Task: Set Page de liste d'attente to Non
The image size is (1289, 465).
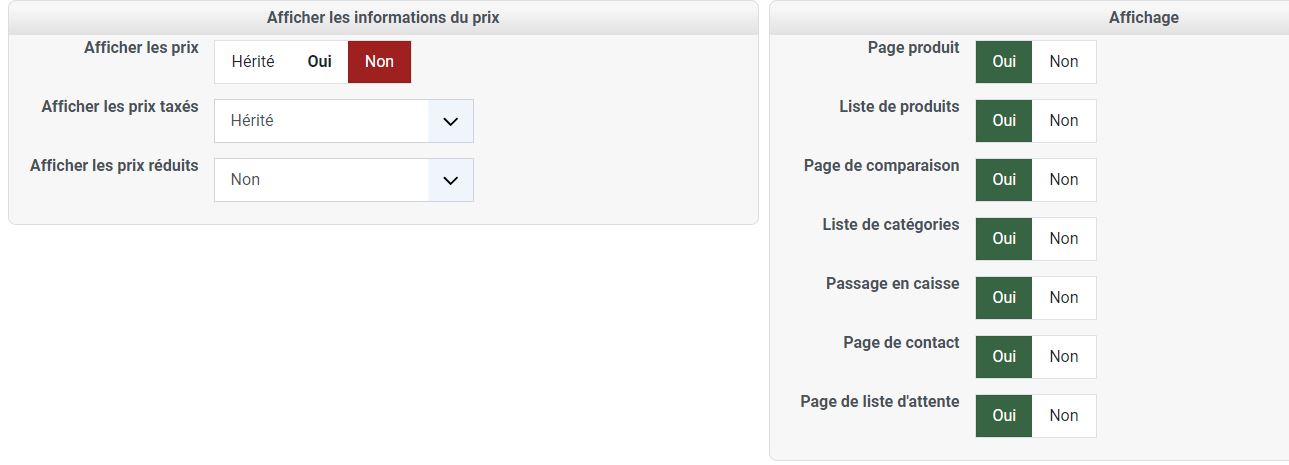Action: (x=1063, y=416)
